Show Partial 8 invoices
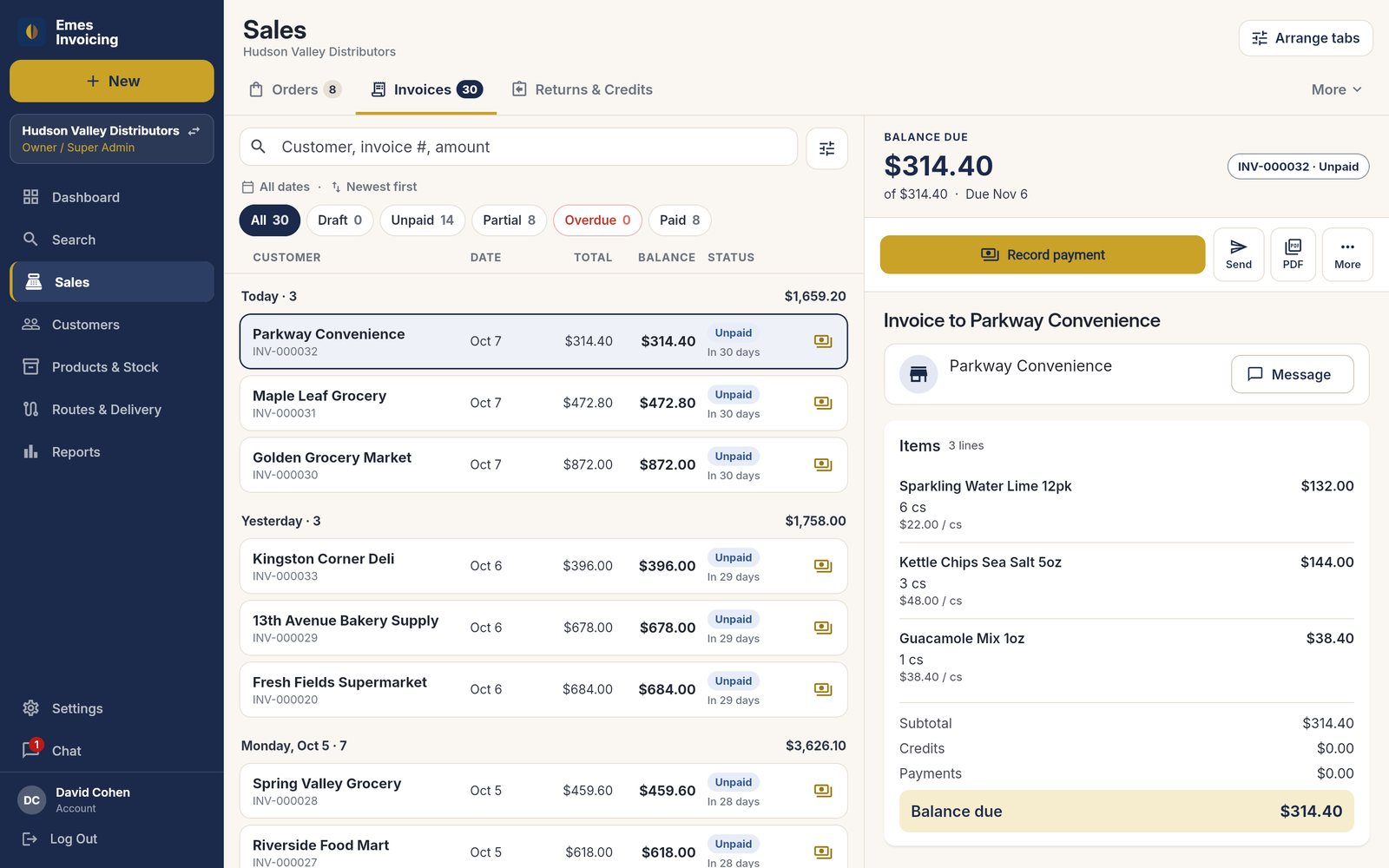 [509, 220]
